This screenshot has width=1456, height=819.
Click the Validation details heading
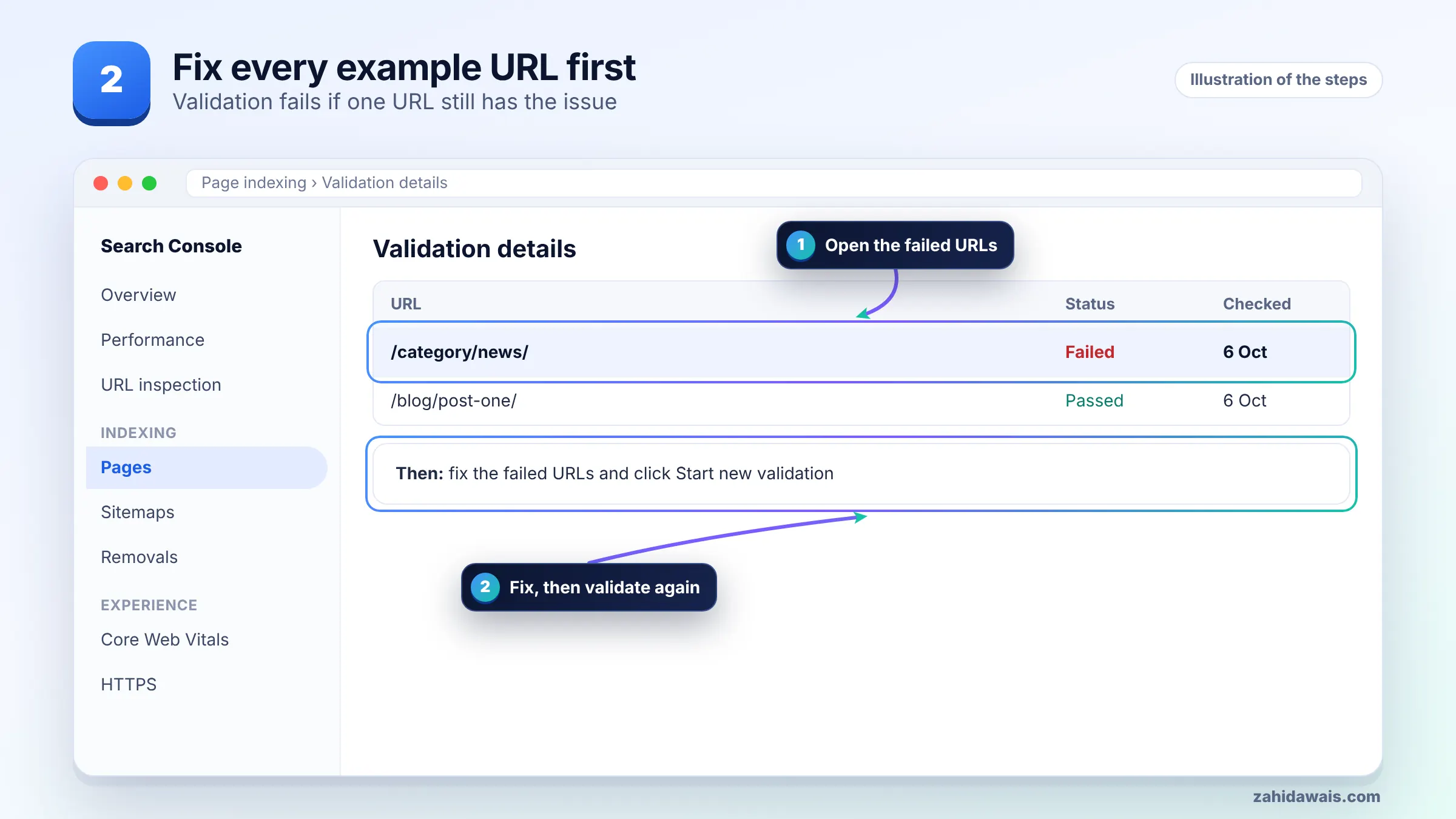pos(474,249)
